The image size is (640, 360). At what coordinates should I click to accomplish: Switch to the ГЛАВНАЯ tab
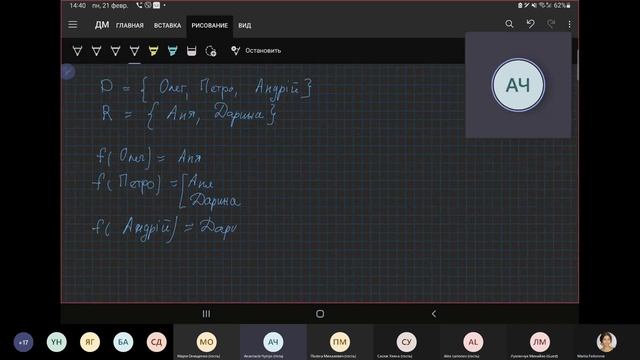[130, 25]
